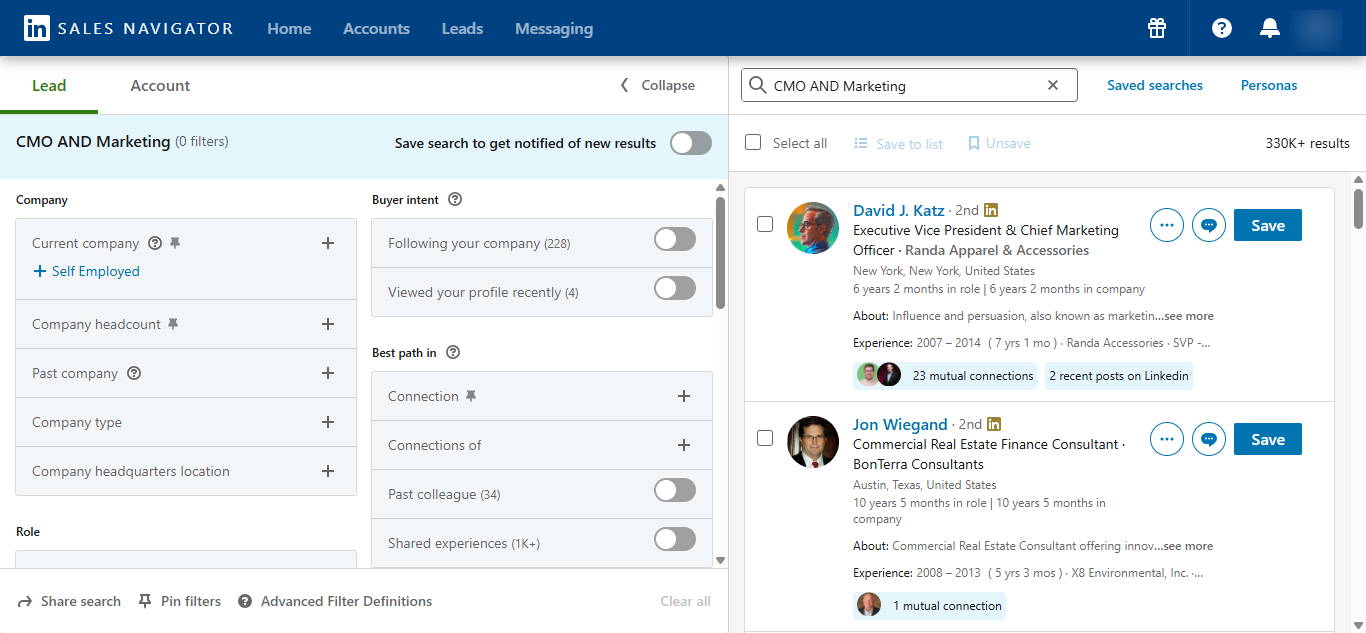Screen dimensions: 1366x633
Task: Message David J. Katz via chat icon
Action: click(x=1209, y=225)
